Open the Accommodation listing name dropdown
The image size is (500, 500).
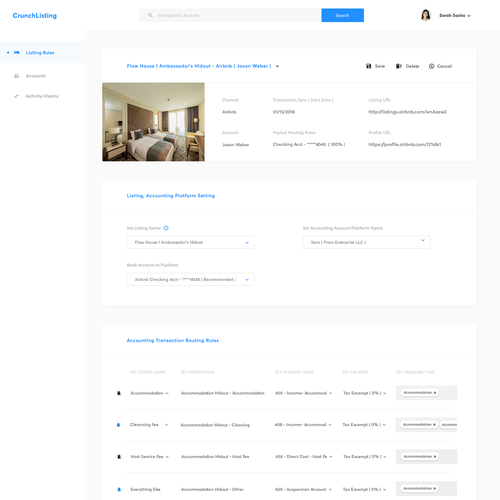coord(150,393)
